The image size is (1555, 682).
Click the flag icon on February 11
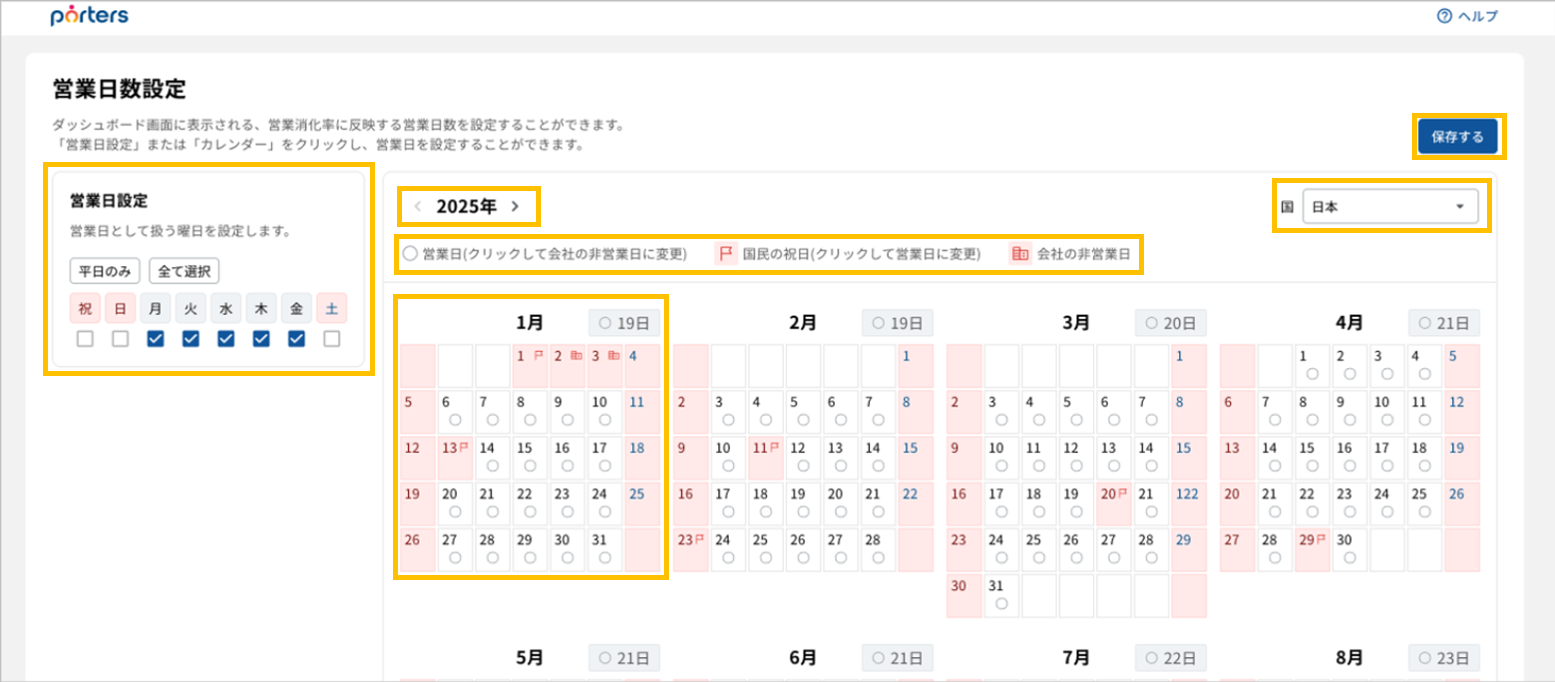773,448
